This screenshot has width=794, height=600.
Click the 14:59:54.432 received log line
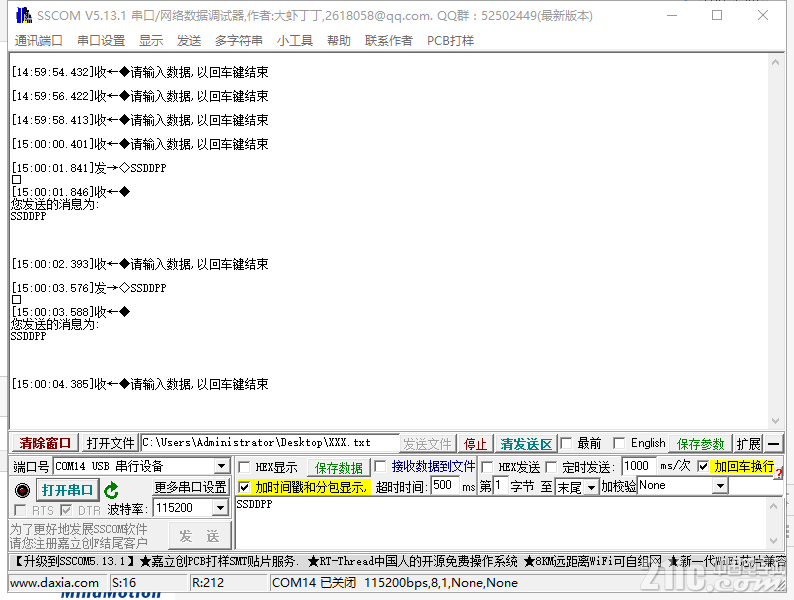[140, 72]
